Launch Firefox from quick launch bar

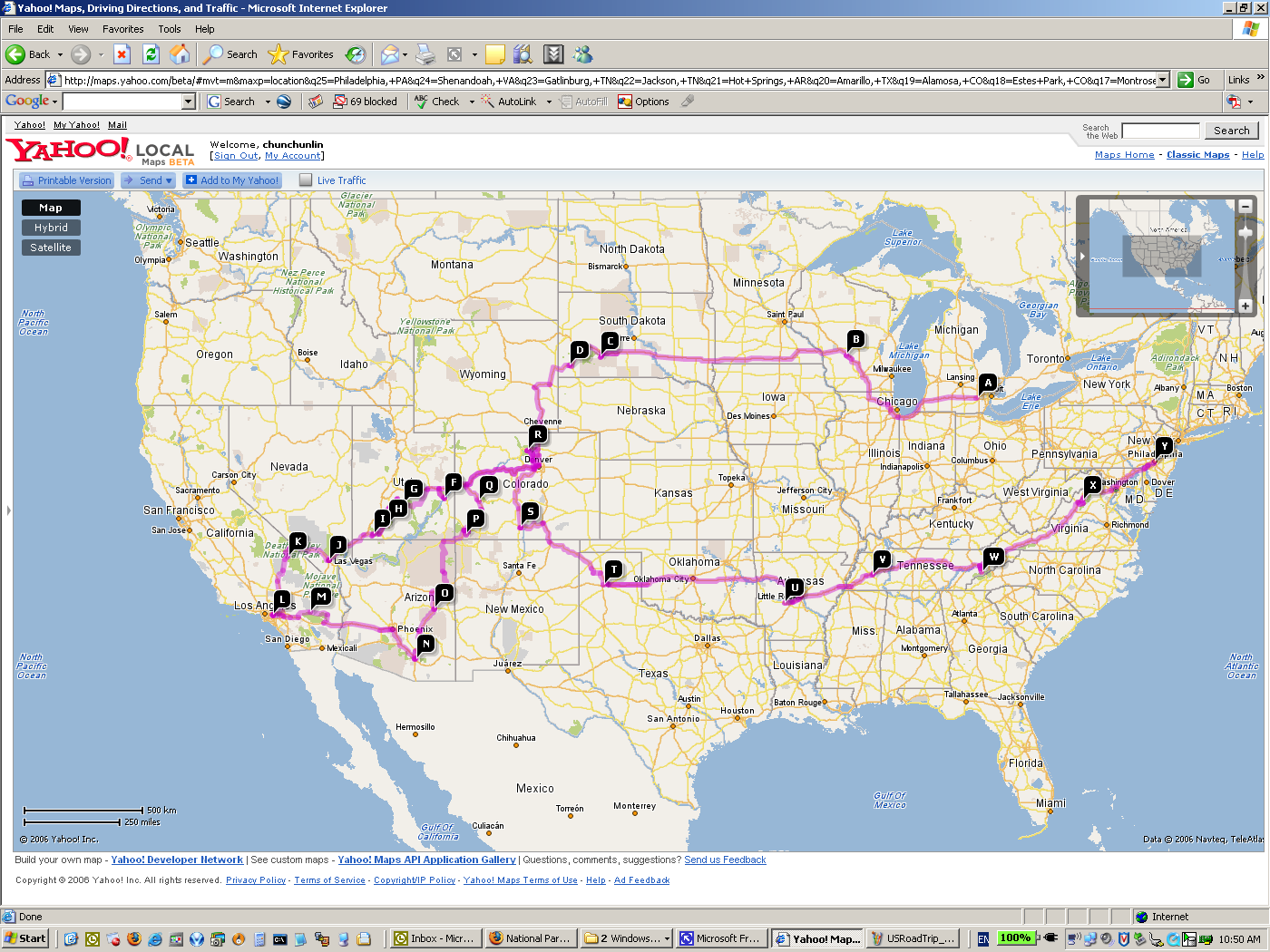133,938
